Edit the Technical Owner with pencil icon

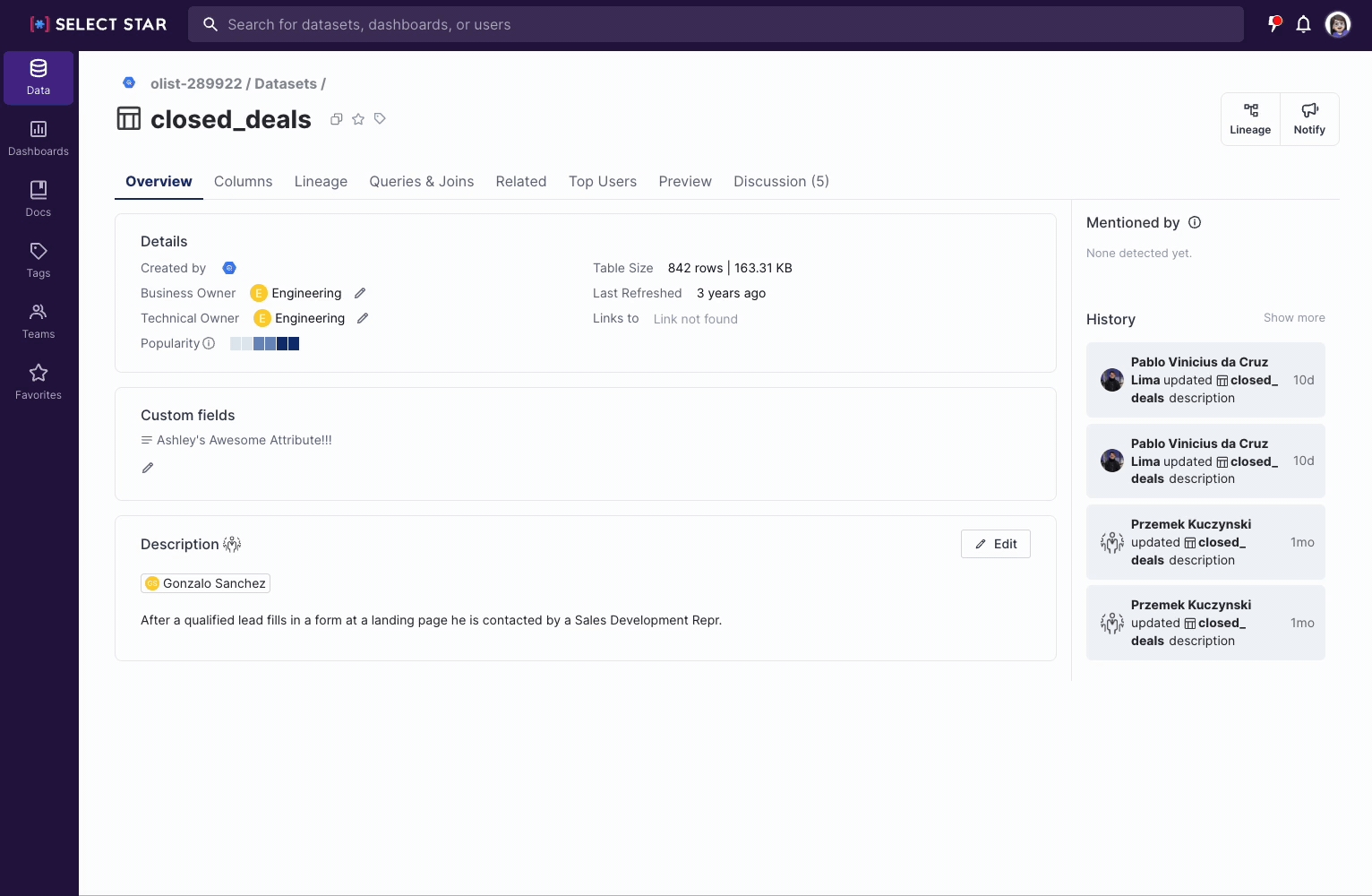pyautogui.click(x=363, y=318)
